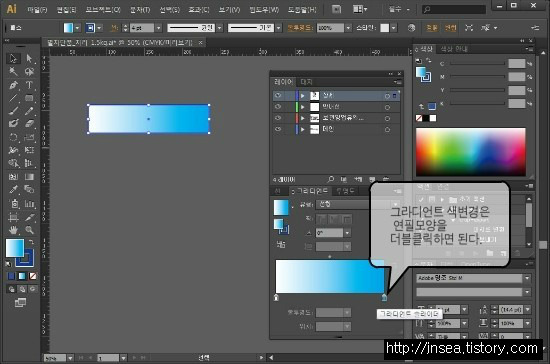Open the opacity 100% dropdown
This screenshot has width=550, height=364.
tap(348, 28)
